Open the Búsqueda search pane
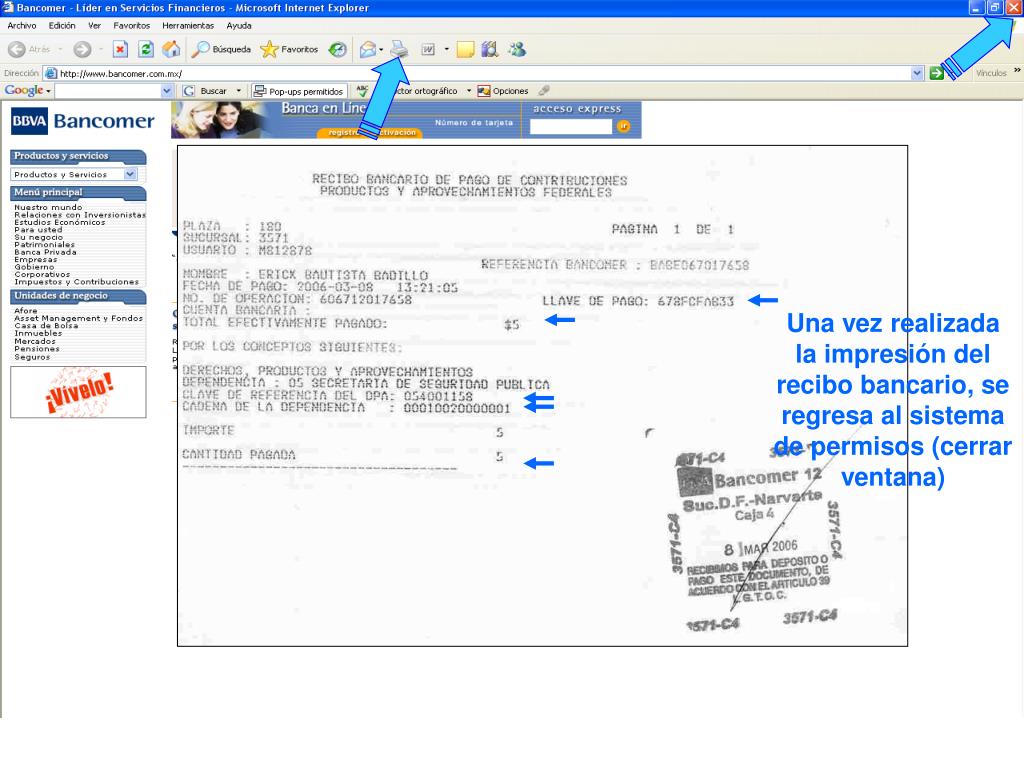 click(222, 49)
